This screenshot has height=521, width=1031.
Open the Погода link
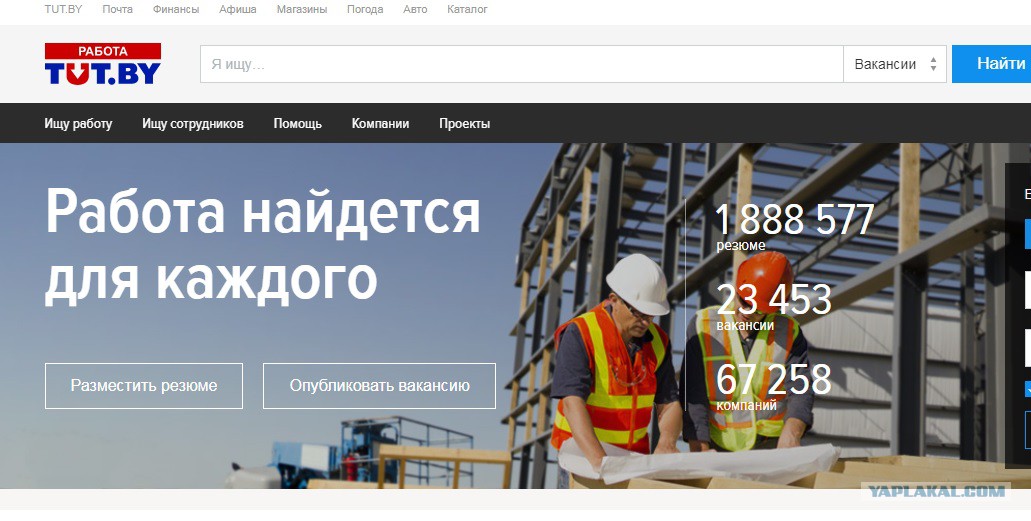coord(364,9)
